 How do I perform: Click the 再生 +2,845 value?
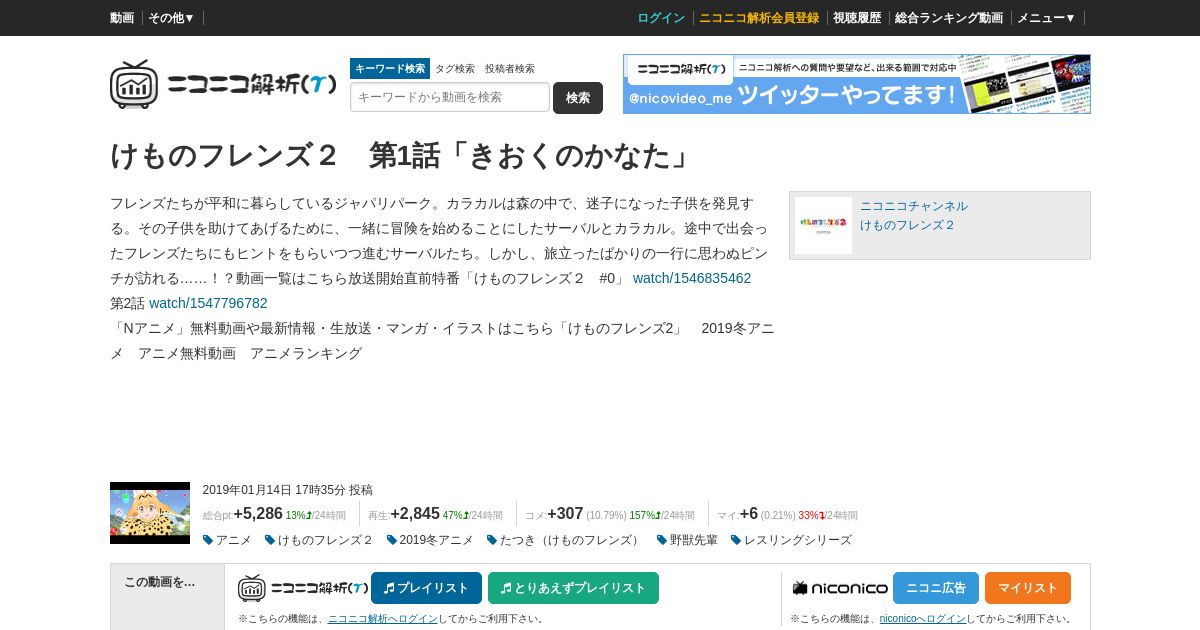pyautogui.click(x=415, y=514)
